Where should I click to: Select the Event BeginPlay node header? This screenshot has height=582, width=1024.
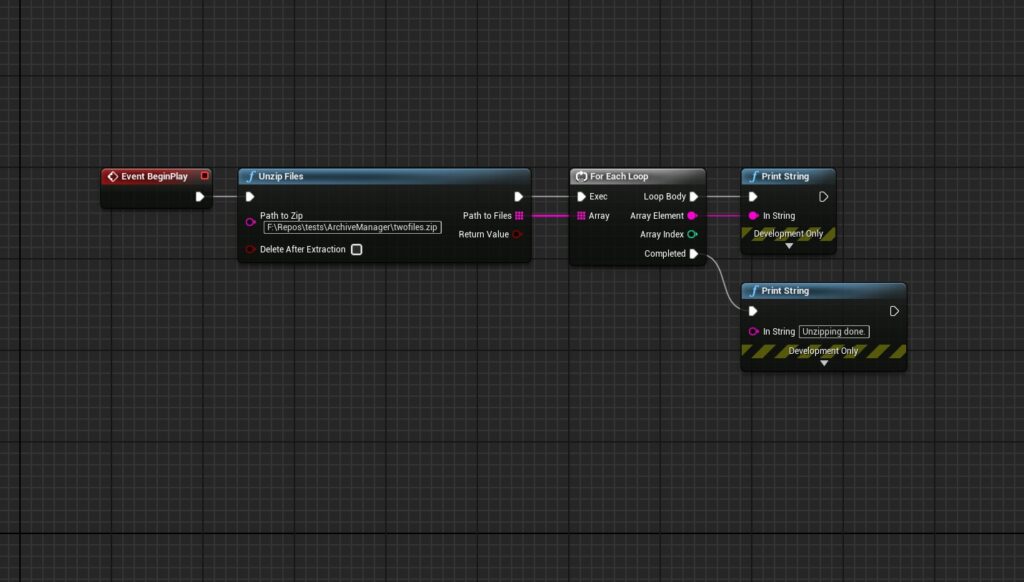tap(154, 177)
